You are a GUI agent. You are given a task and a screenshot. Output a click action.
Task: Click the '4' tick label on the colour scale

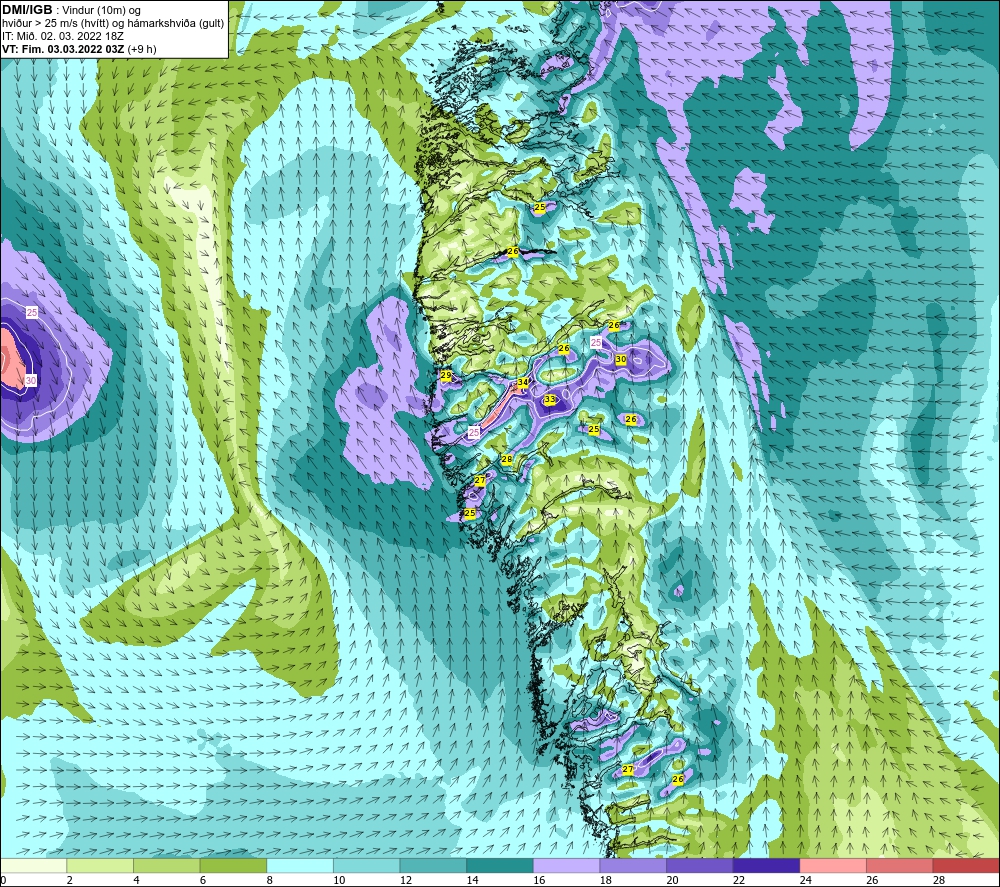point(136,880)
